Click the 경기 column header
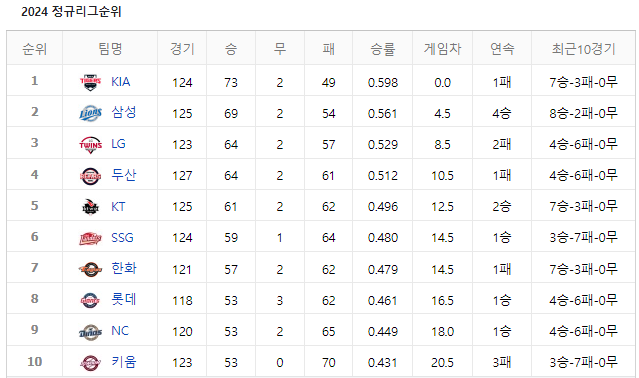Screen dimensions: 639x378 coord(182,49)
